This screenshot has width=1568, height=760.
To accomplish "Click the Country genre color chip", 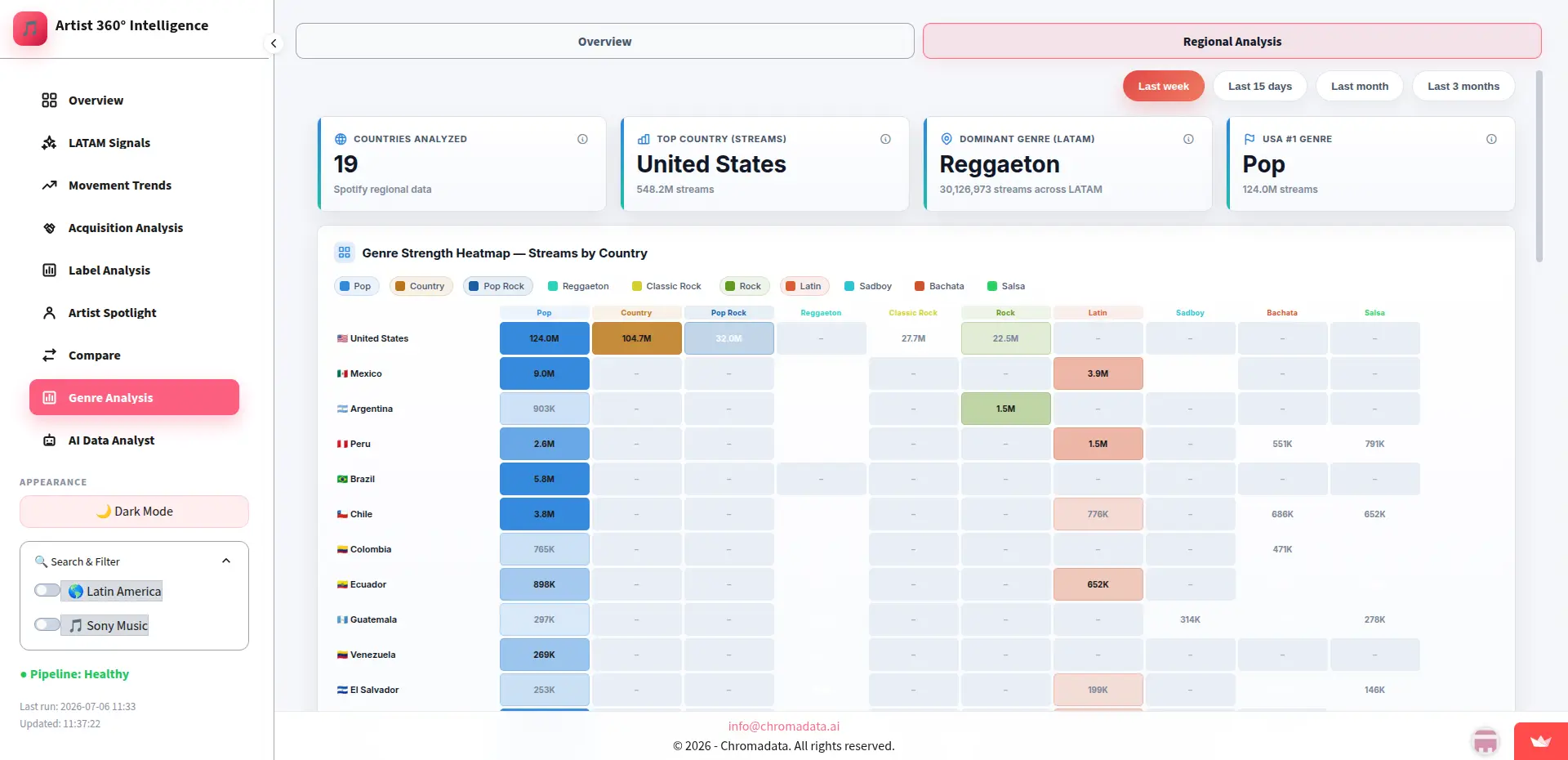I will tap(421, 286).
